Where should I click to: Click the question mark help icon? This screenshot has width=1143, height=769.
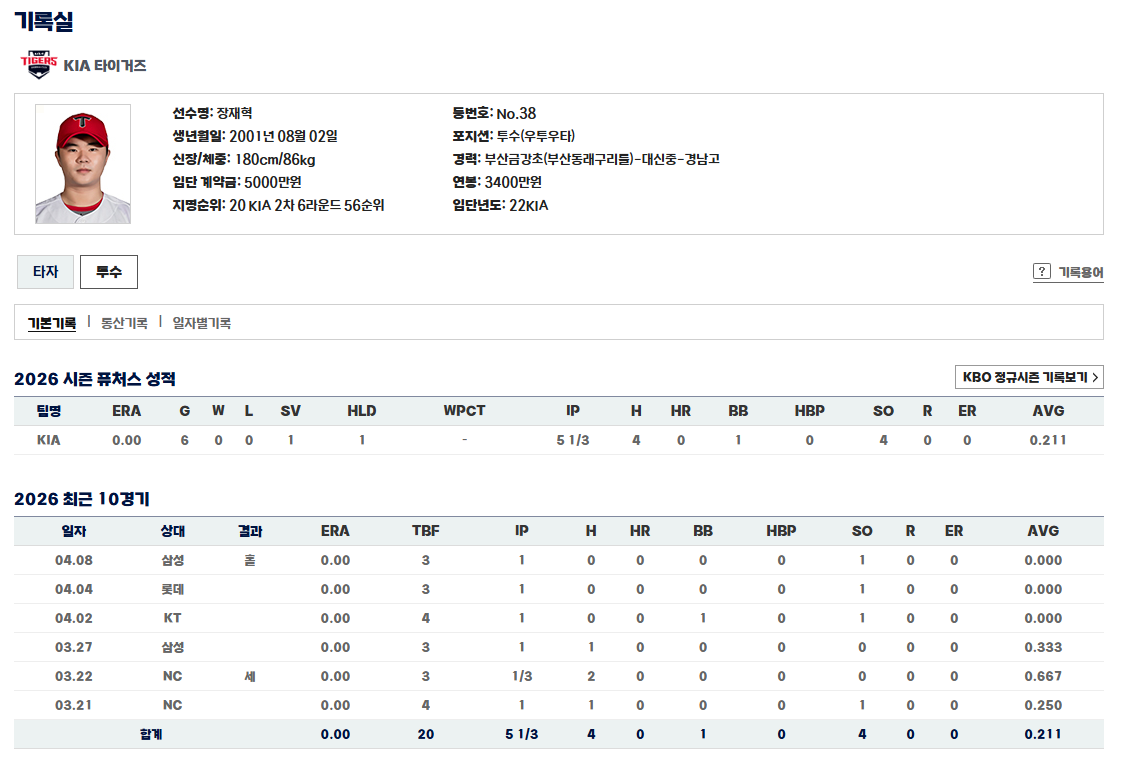point(1042,272)
